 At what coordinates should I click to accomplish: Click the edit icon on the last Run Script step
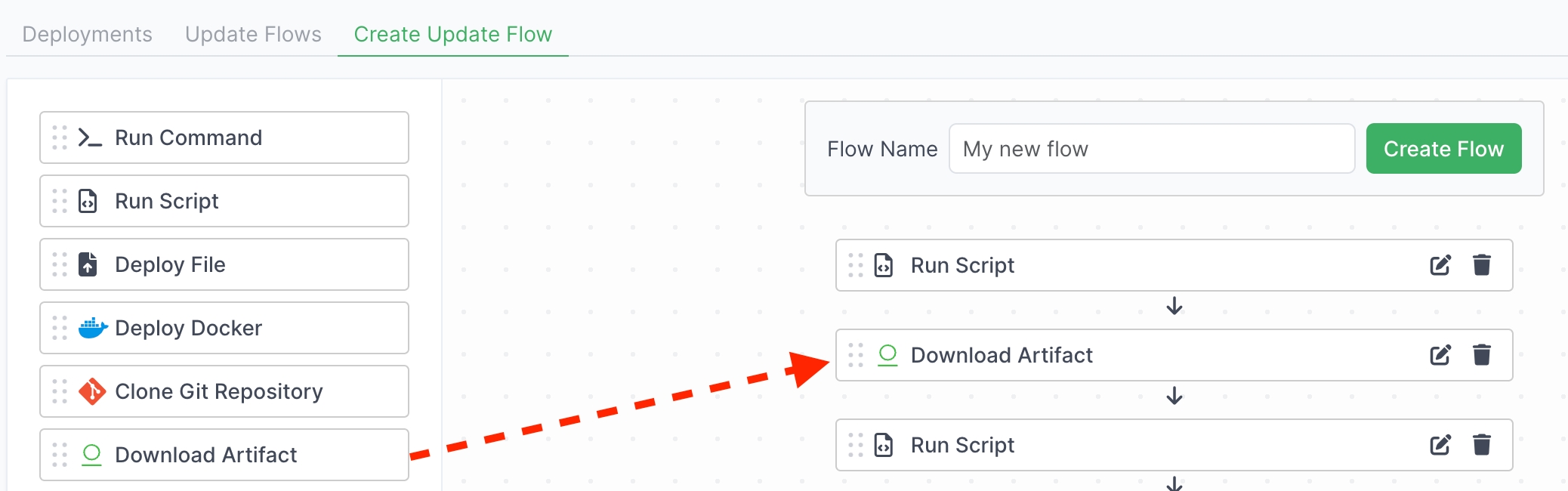pos(1440,445)
